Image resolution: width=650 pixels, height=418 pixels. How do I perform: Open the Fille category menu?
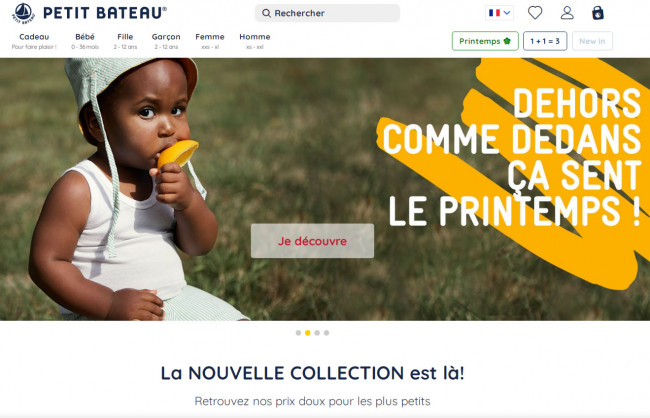125,41
